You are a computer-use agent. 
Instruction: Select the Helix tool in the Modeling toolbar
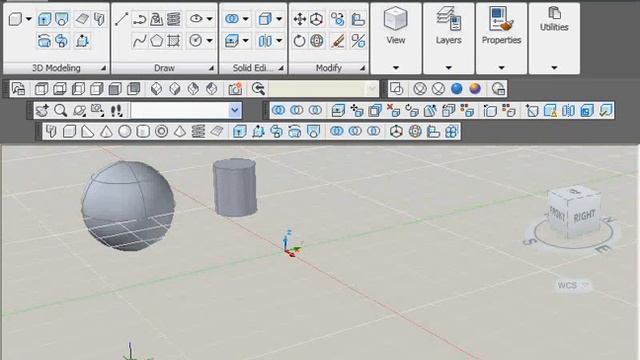198,131
